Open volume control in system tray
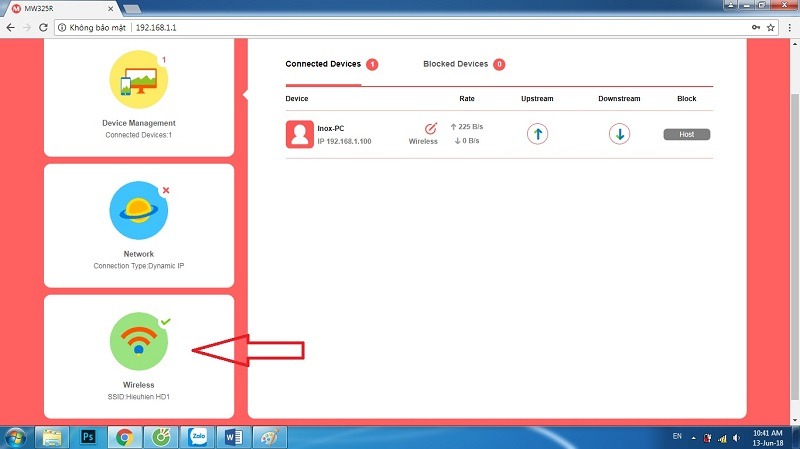The width and height of the screenshot is (800, 449). 736,438
